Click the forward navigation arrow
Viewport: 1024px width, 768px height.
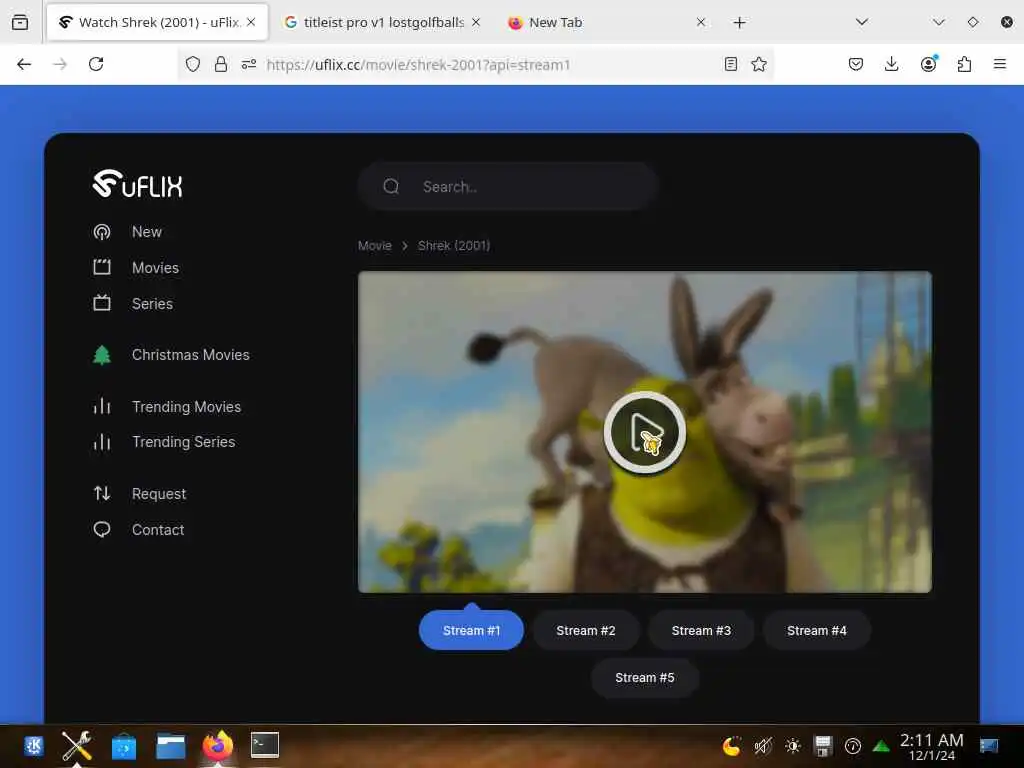tap(60, 64)
